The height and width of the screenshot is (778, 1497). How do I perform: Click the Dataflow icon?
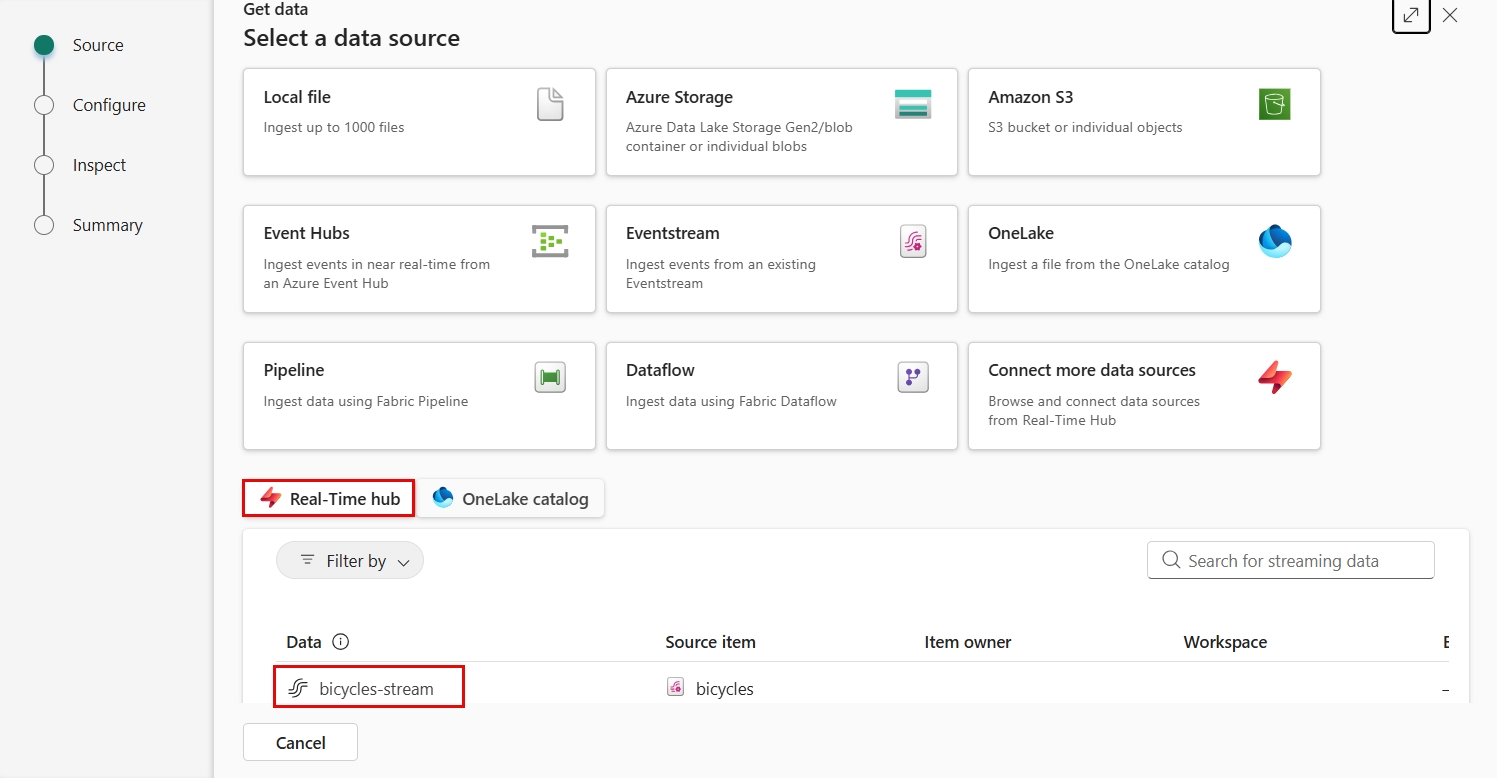click(x=912, y=378)
